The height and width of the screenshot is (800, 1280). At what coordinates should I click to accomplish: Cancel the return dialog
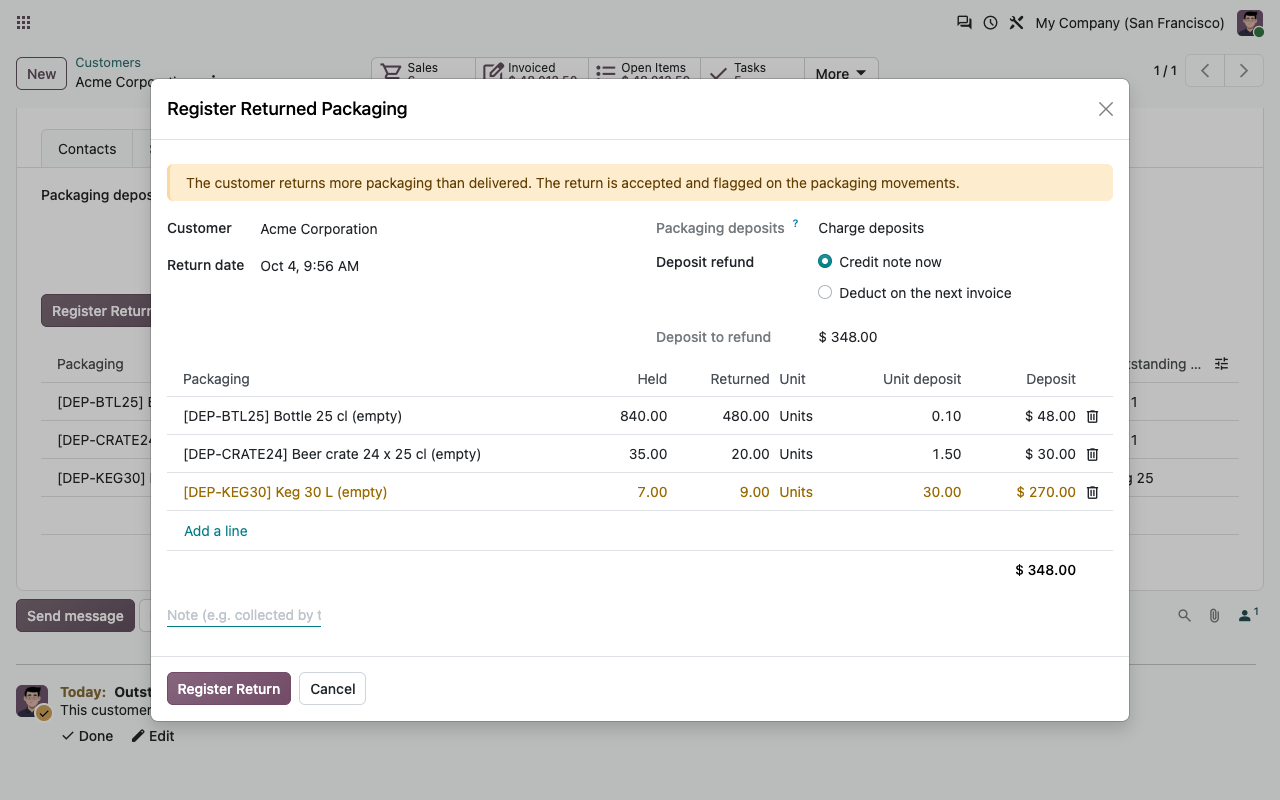pos(333,689)
